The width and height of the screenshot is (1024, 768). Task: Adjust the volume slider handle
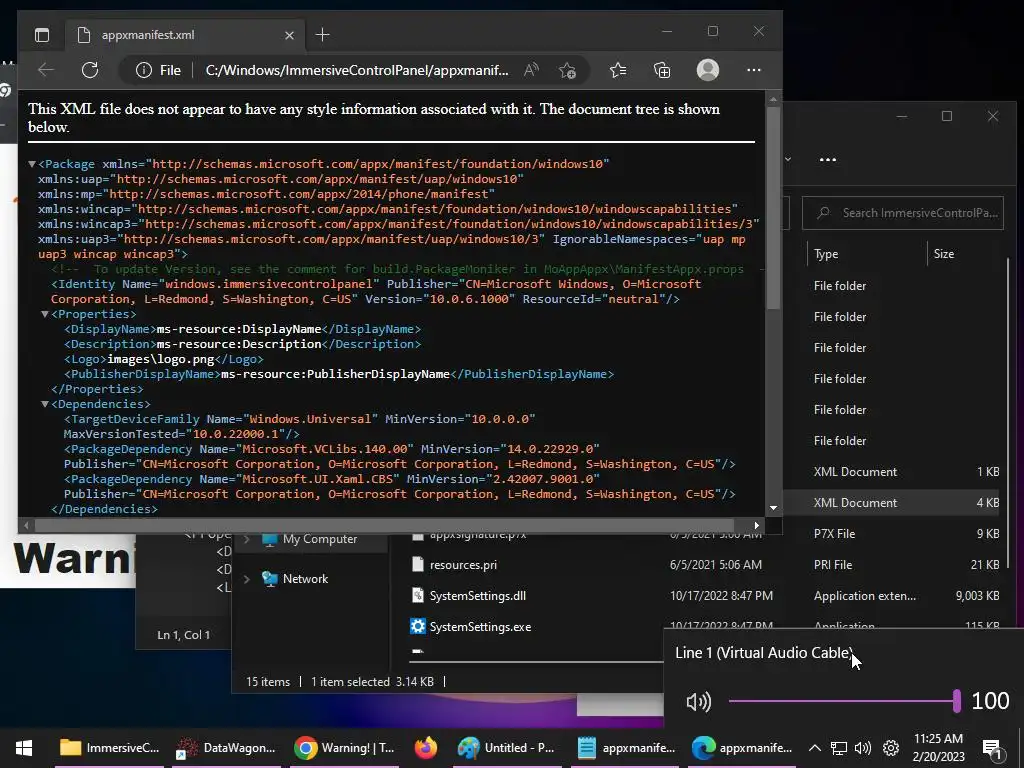click(957, 701)
